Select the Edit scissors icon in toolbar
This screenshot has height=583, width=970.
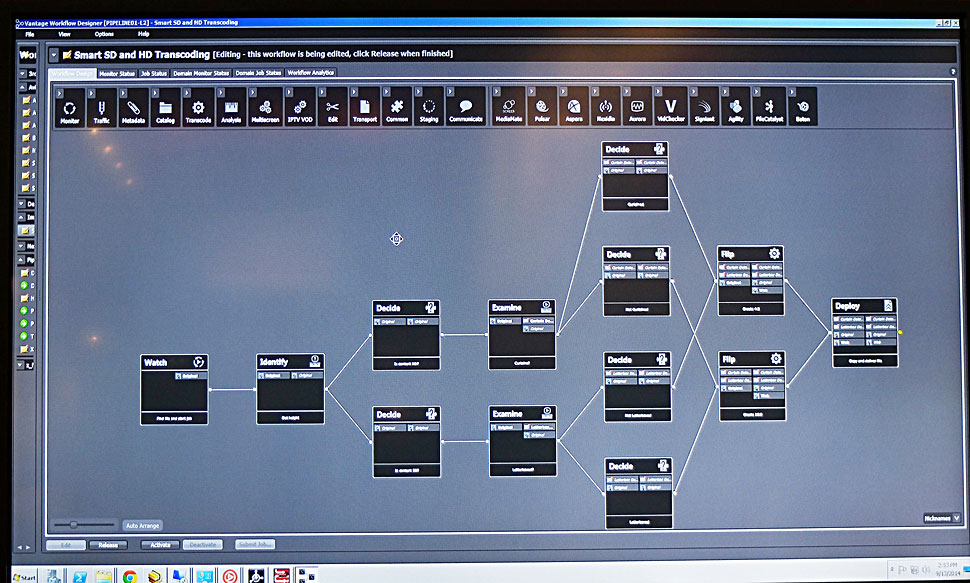pos(333,107)
